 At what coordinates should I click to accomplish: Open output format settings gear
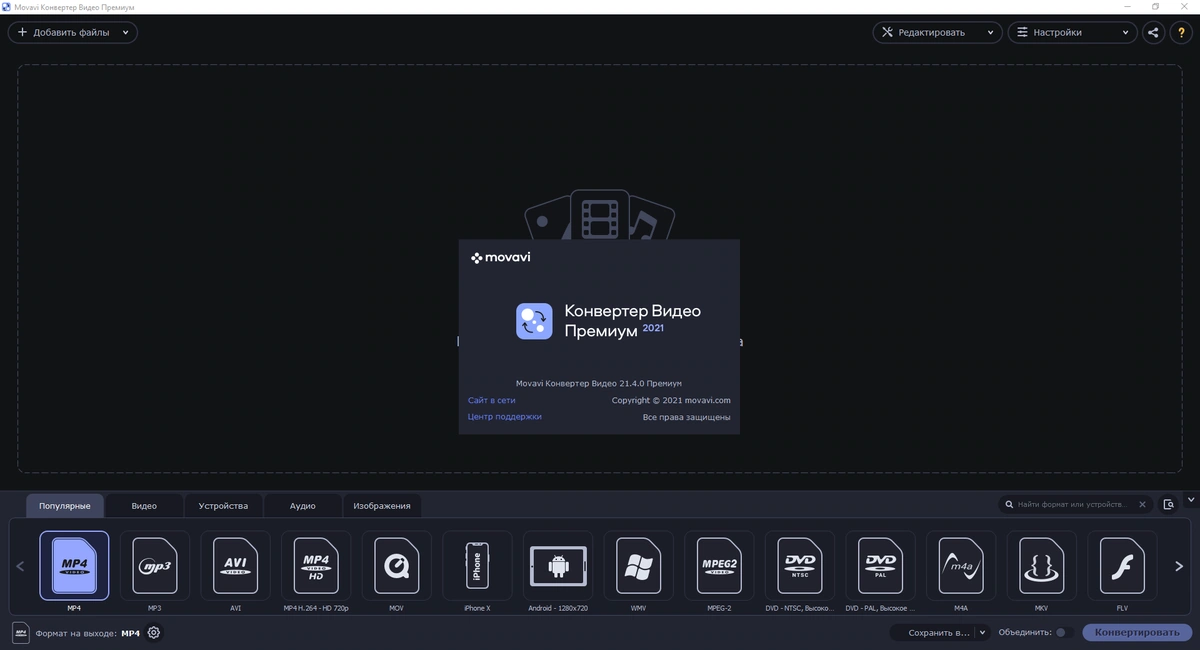pos(154,632)
